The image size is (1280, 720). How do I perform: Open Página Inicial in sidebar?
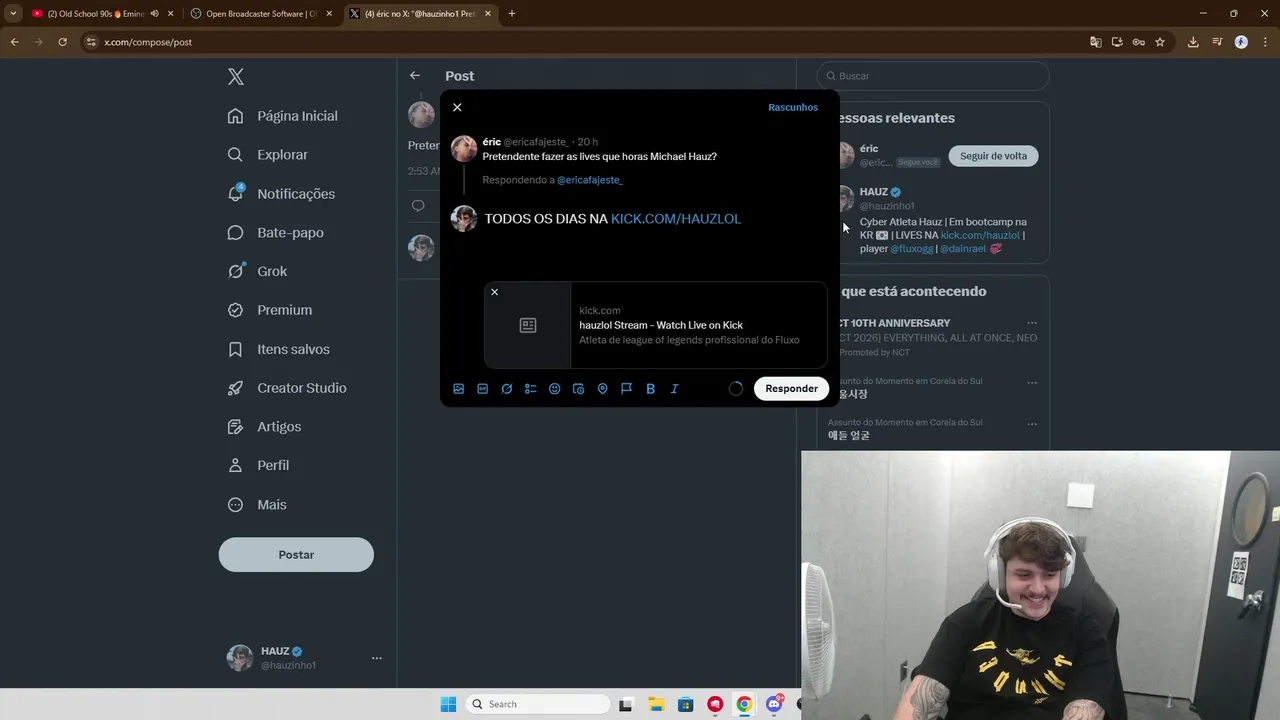[283, 116]
